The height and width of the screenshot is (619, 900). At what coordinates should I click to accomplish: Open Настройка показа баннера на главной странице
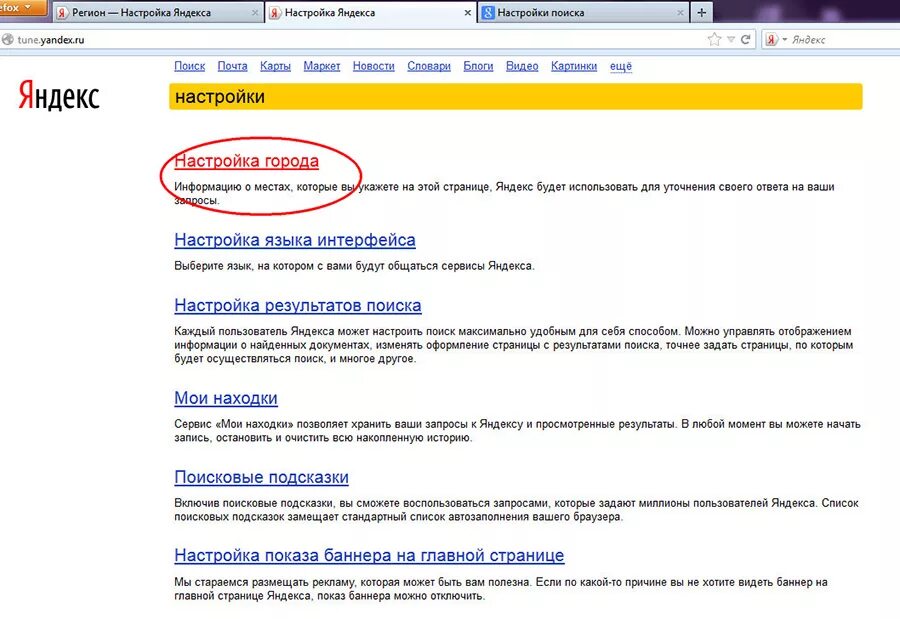[369, 555]
